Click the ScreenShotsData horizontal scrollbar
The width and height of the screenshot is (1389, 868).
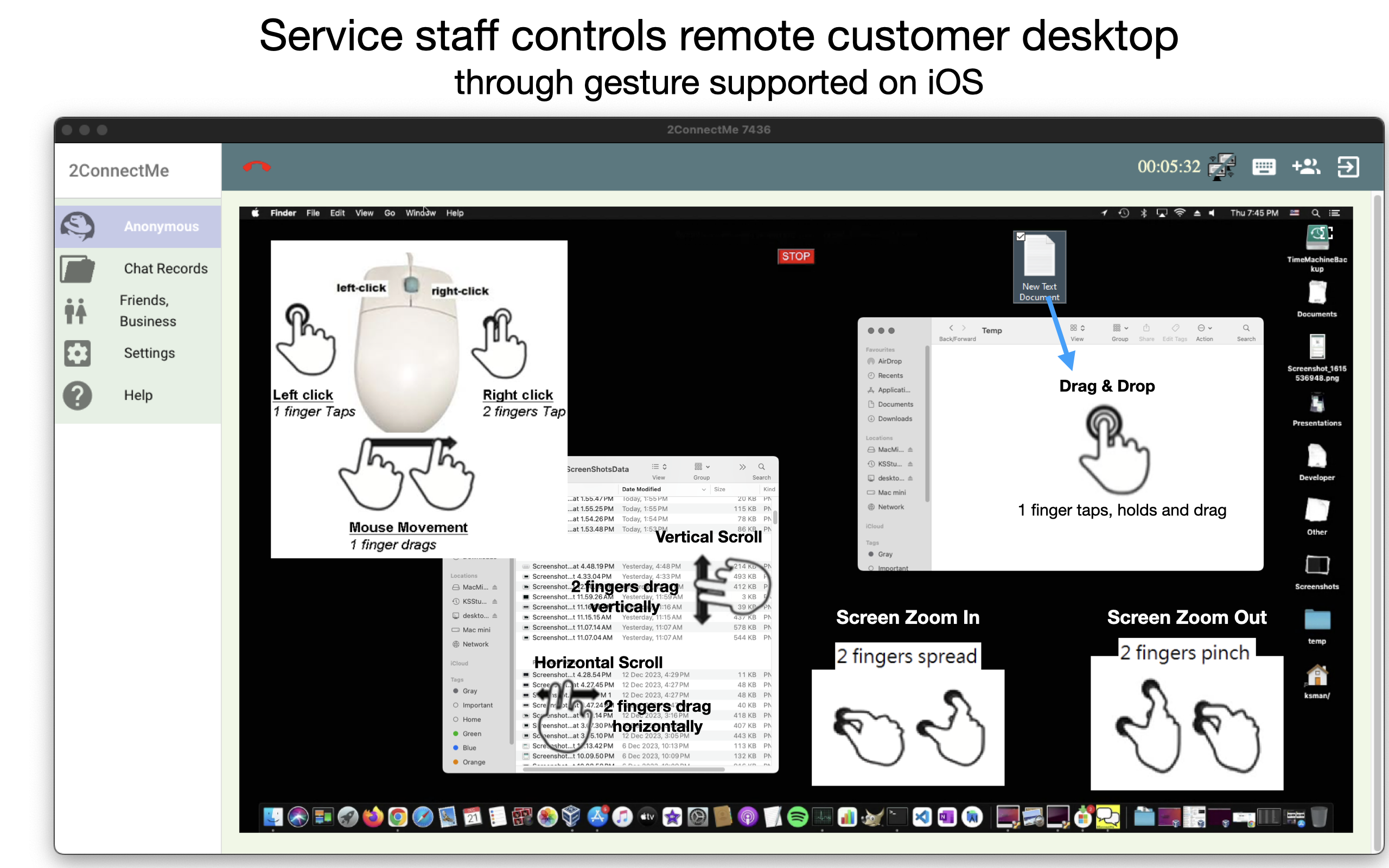point(624,769)
